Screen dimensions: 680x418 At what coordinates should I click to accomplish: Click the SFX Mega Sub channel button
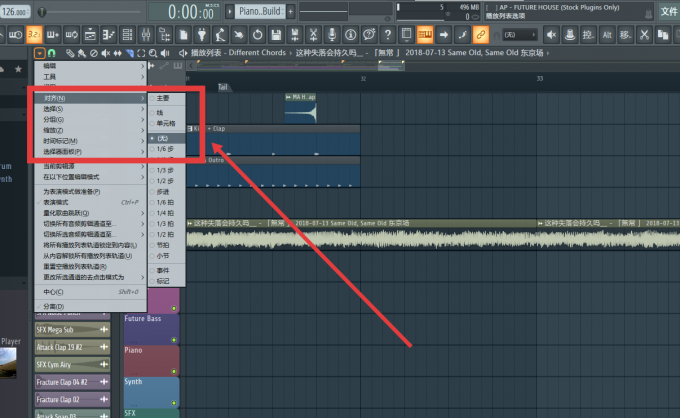[72, 330]
